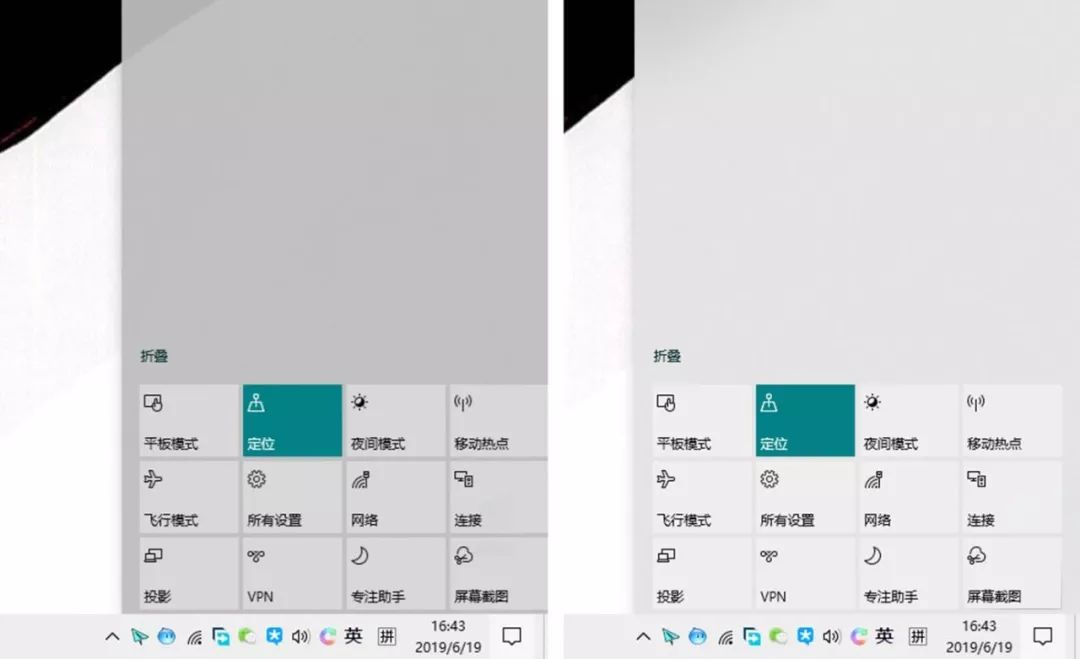The height and width of the screenshot is (659, 1080).
Task: Expand hidden tray icons chevron, lighter-panel taskbar
Action: point(643,637)
